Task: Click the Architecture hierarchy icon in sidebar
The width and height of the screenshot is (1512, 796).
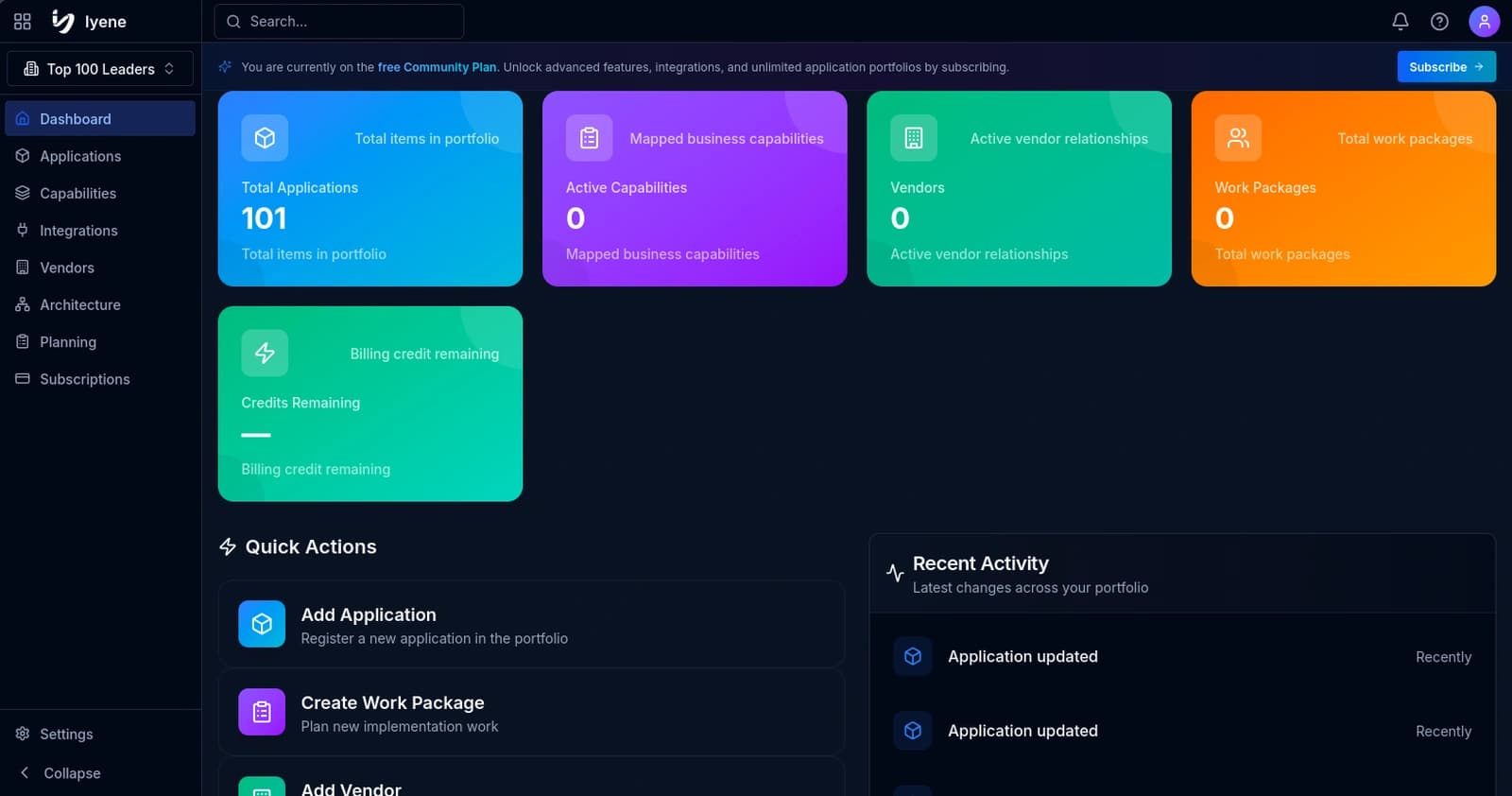Action: tap(23, 304)
